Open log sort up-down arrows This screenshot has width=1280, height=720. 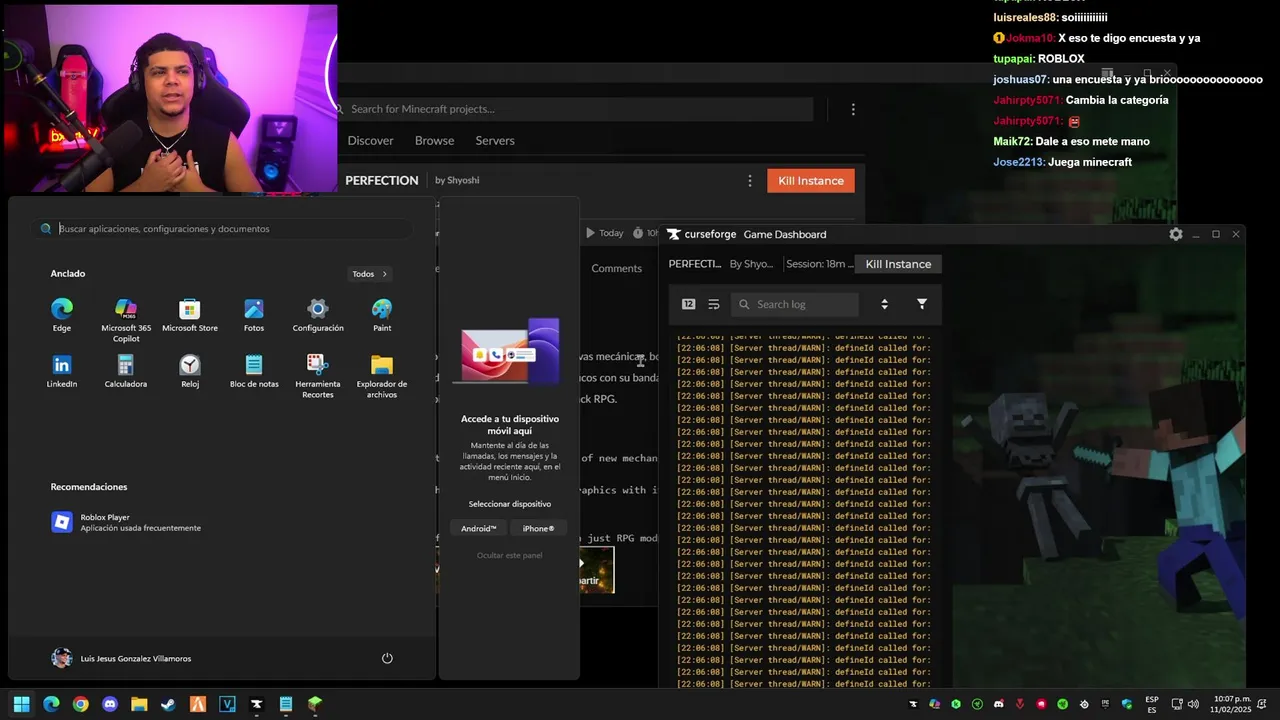pyautogui.click(x=884, y=304)
